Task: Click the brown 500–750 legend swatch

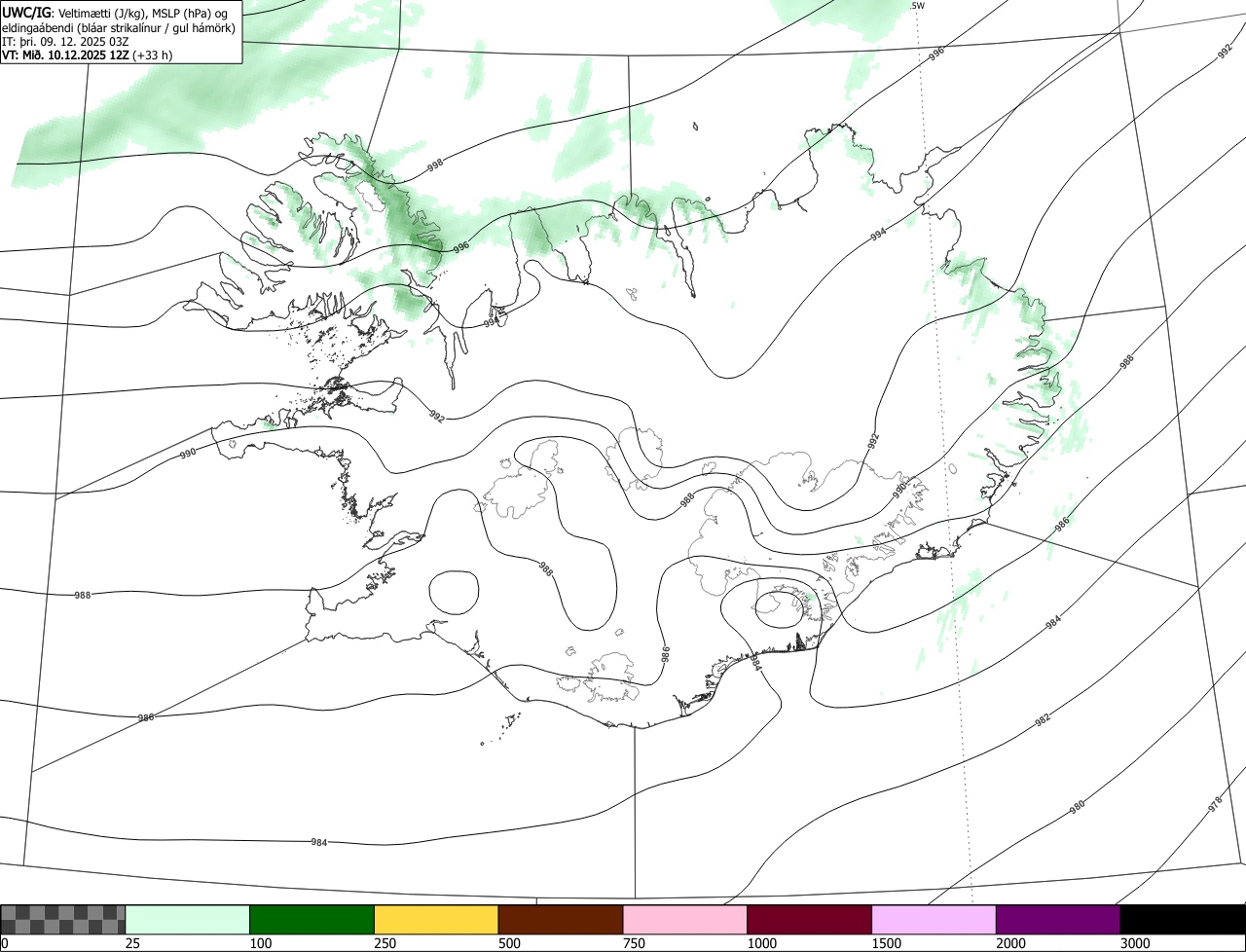Action: [561, 920]
